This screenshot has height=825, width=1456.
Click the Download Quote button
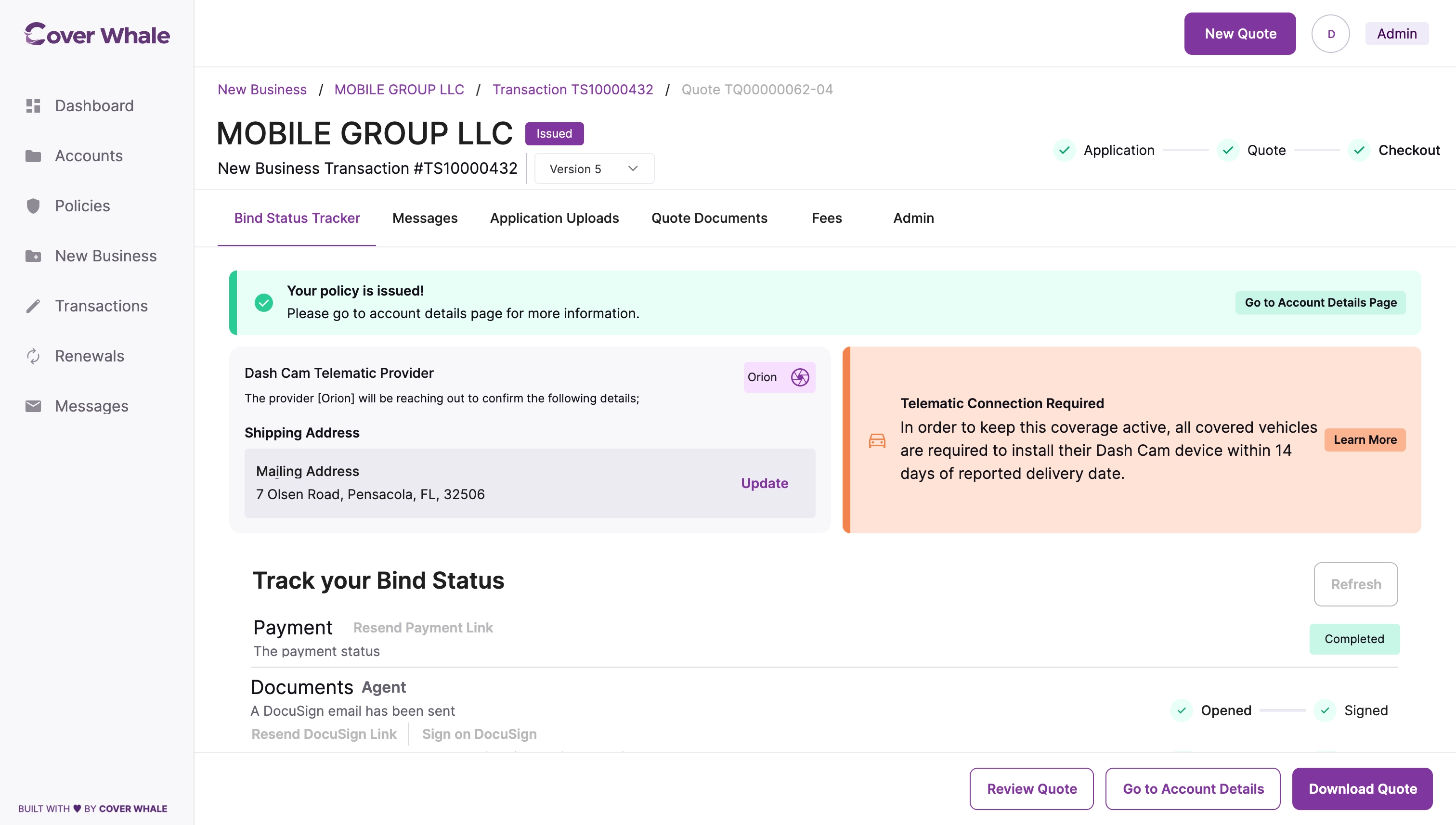[x=1362, y=789]
